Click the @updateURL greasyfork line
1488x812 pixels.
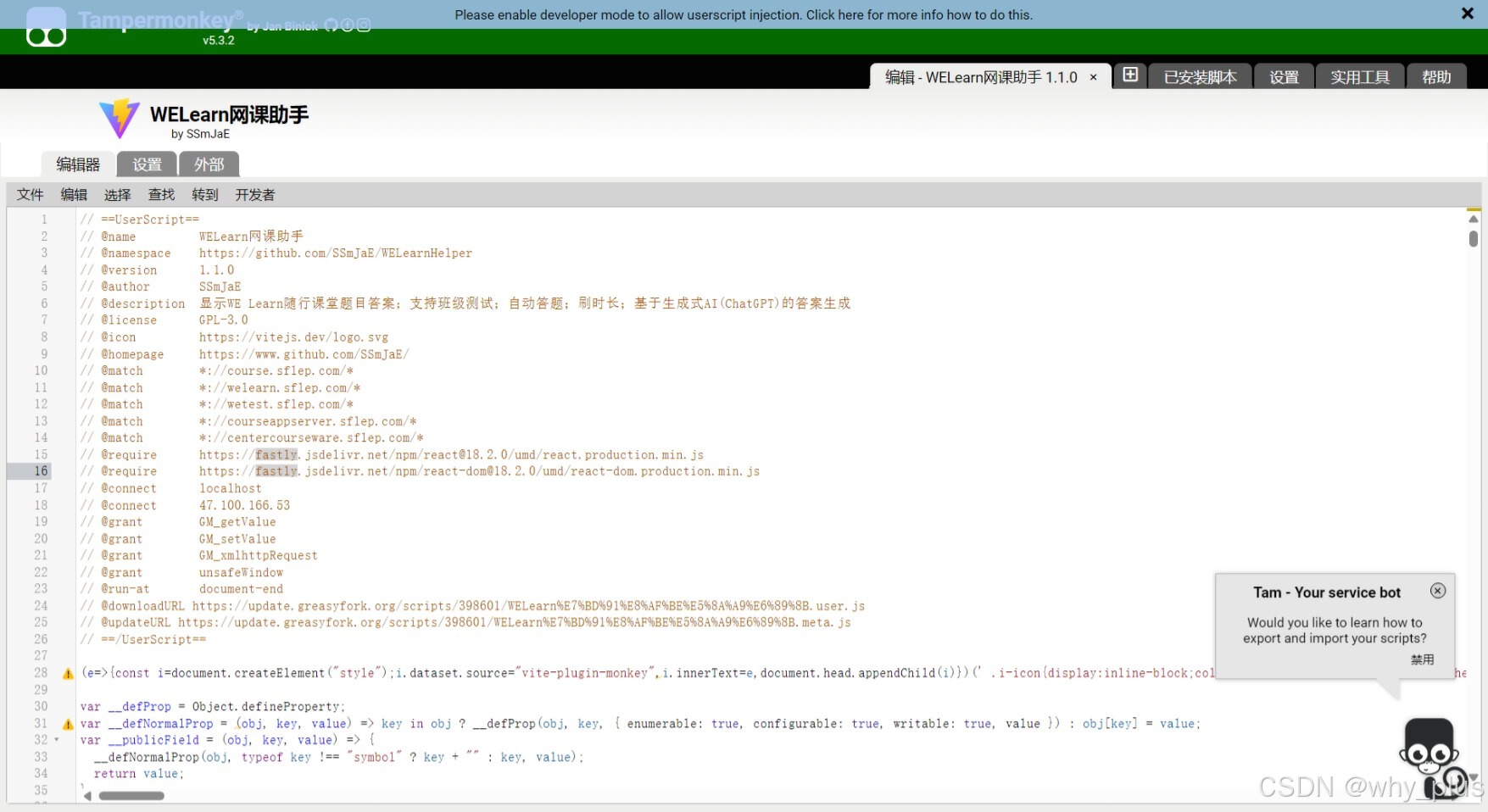click(x=465, y=623)
